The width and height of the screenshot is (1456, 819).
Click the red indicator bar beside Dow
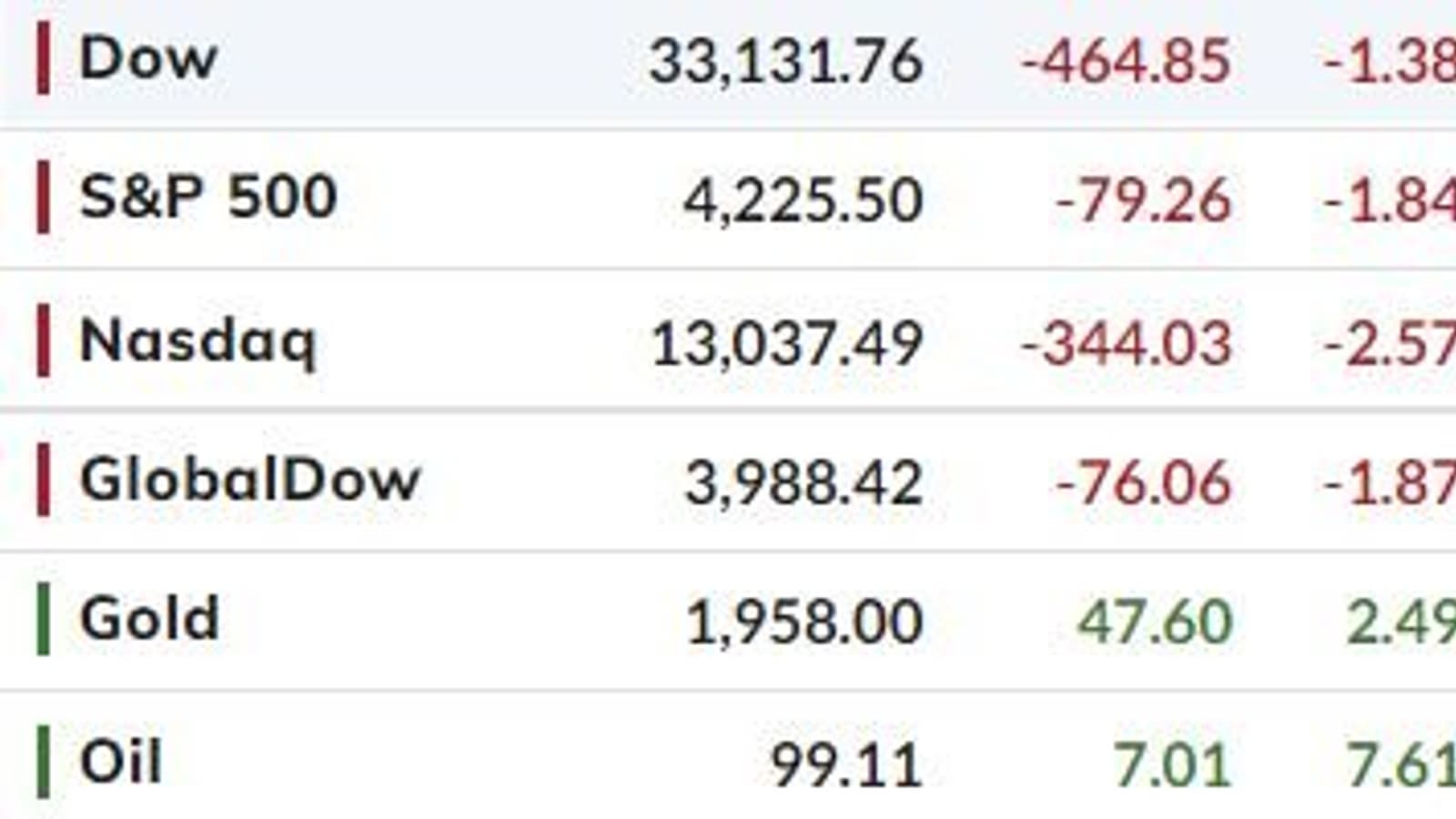43,59
